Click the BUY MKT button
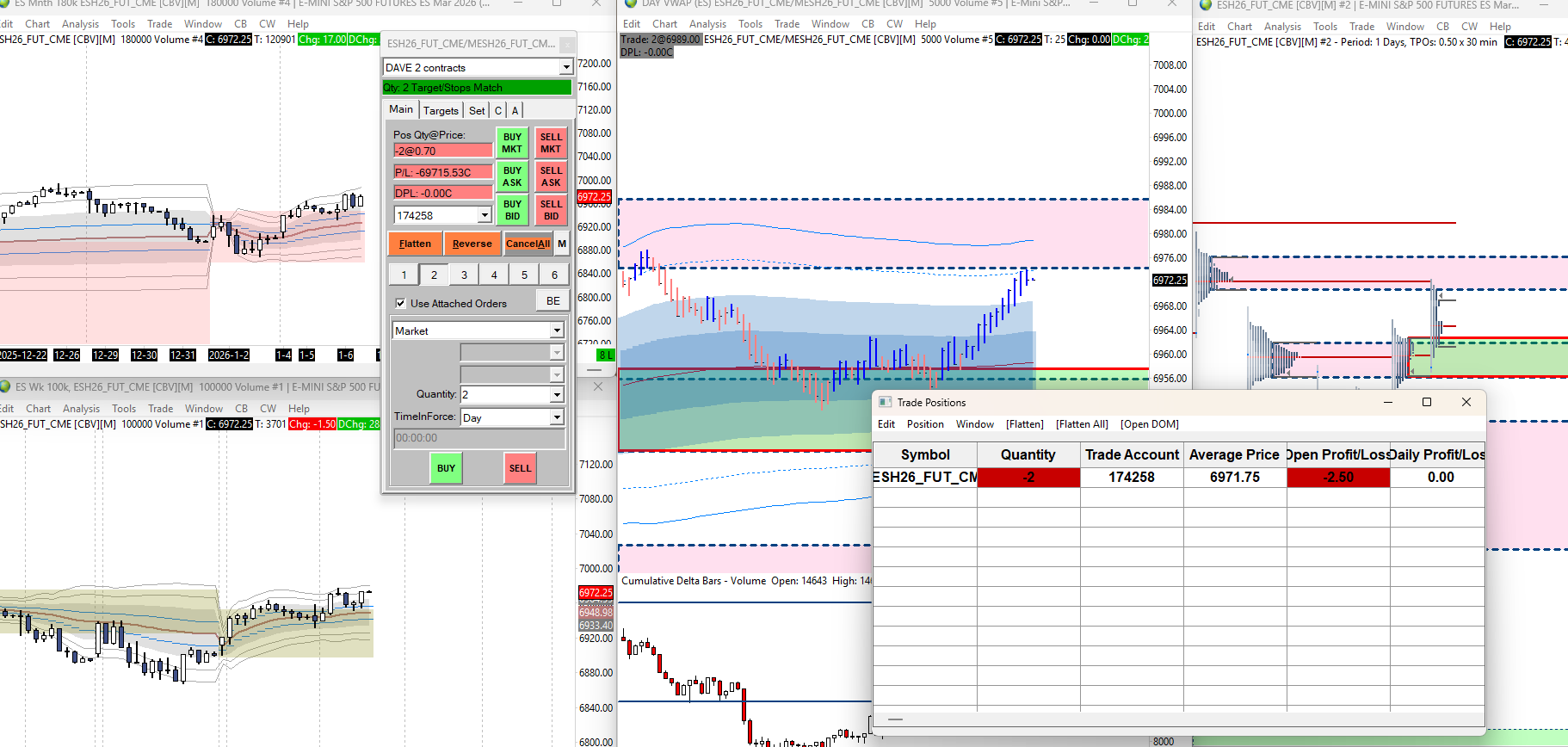Viewport: 1568px width, 747px height. point(512,143)
